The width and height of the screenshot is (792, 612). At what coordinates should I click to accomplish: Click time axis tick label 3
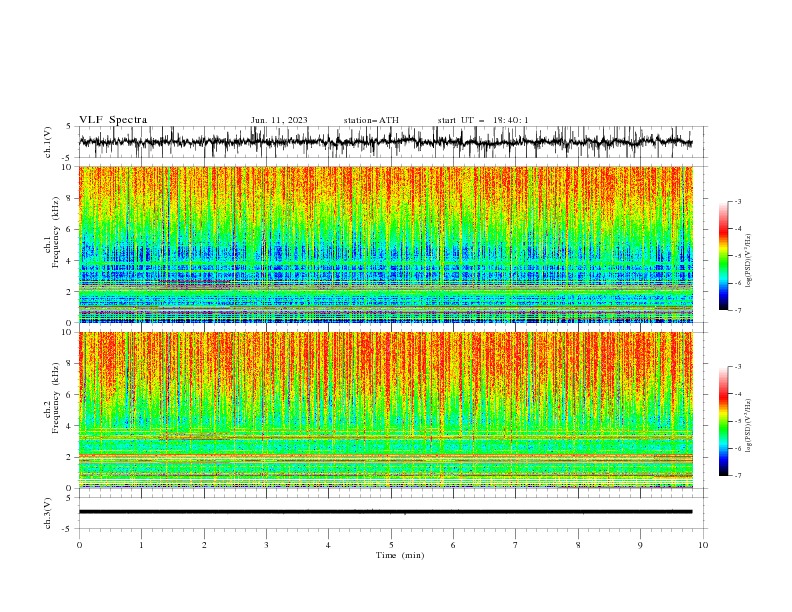coord(266,545)
